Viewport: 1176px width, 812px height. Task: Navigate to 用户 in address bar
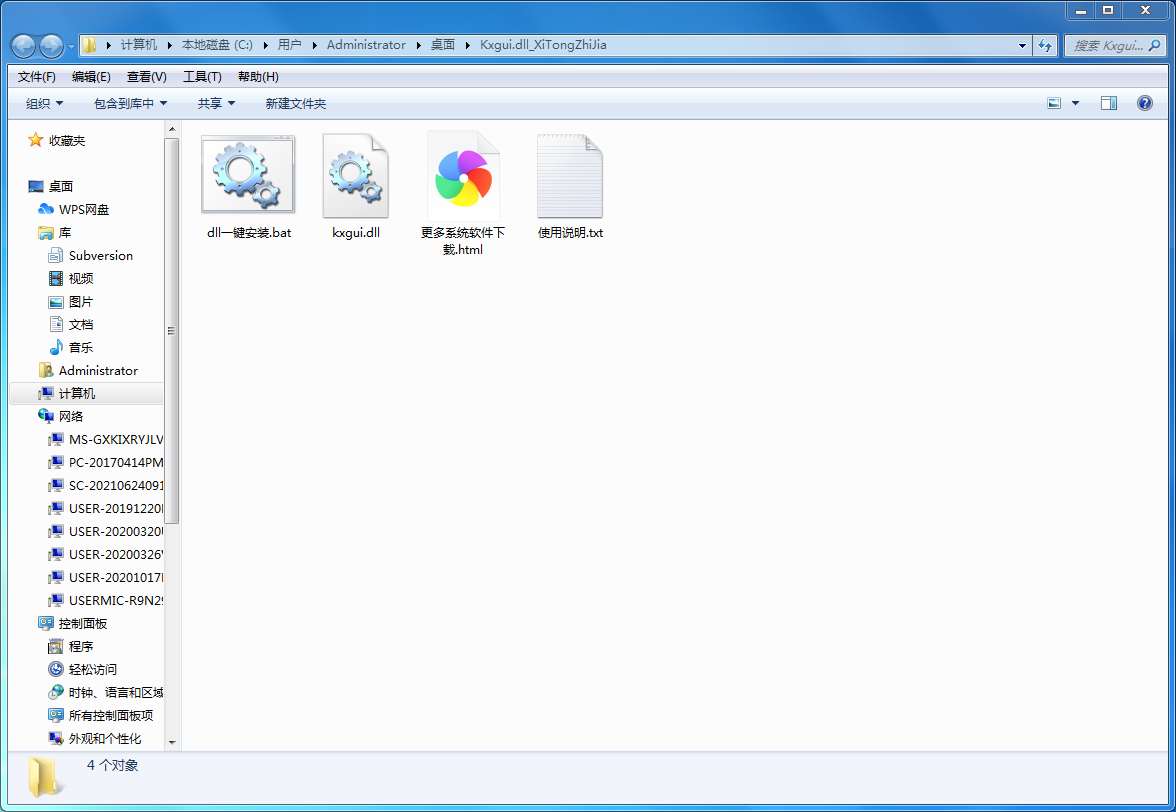point(289,45)
